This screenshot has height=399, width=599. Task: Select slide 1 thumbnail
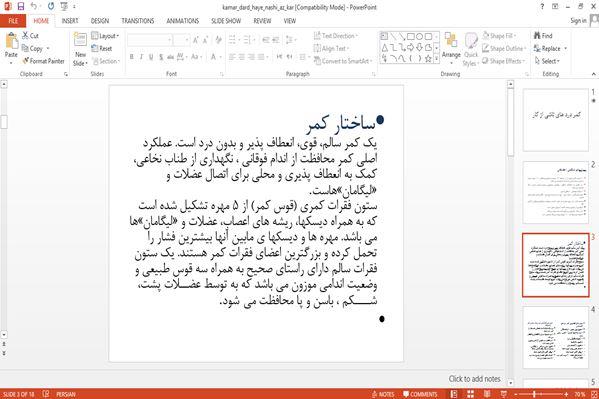555,120
